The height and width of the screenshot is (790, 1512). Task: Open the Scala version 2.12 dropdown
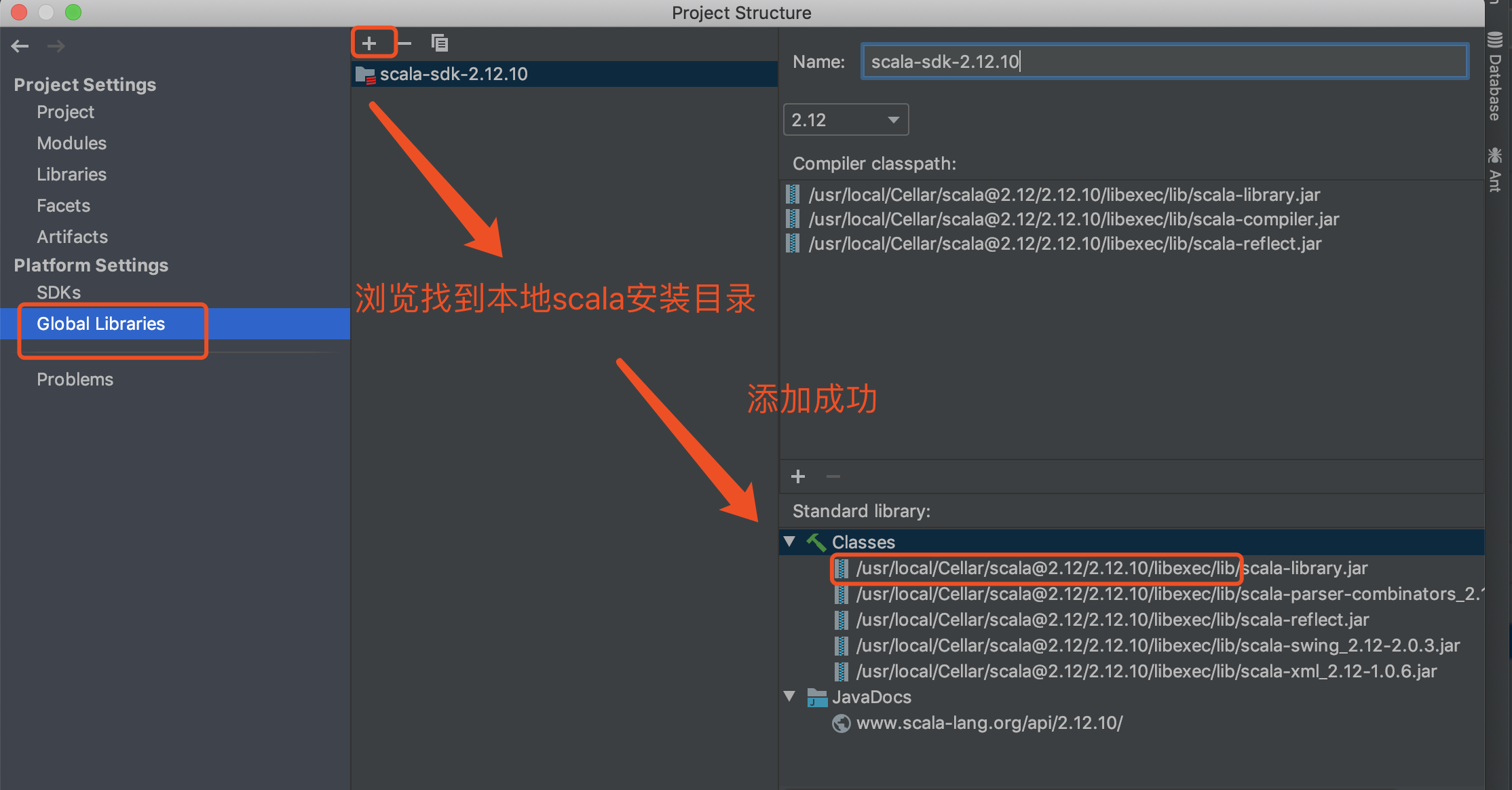point(846,120)
